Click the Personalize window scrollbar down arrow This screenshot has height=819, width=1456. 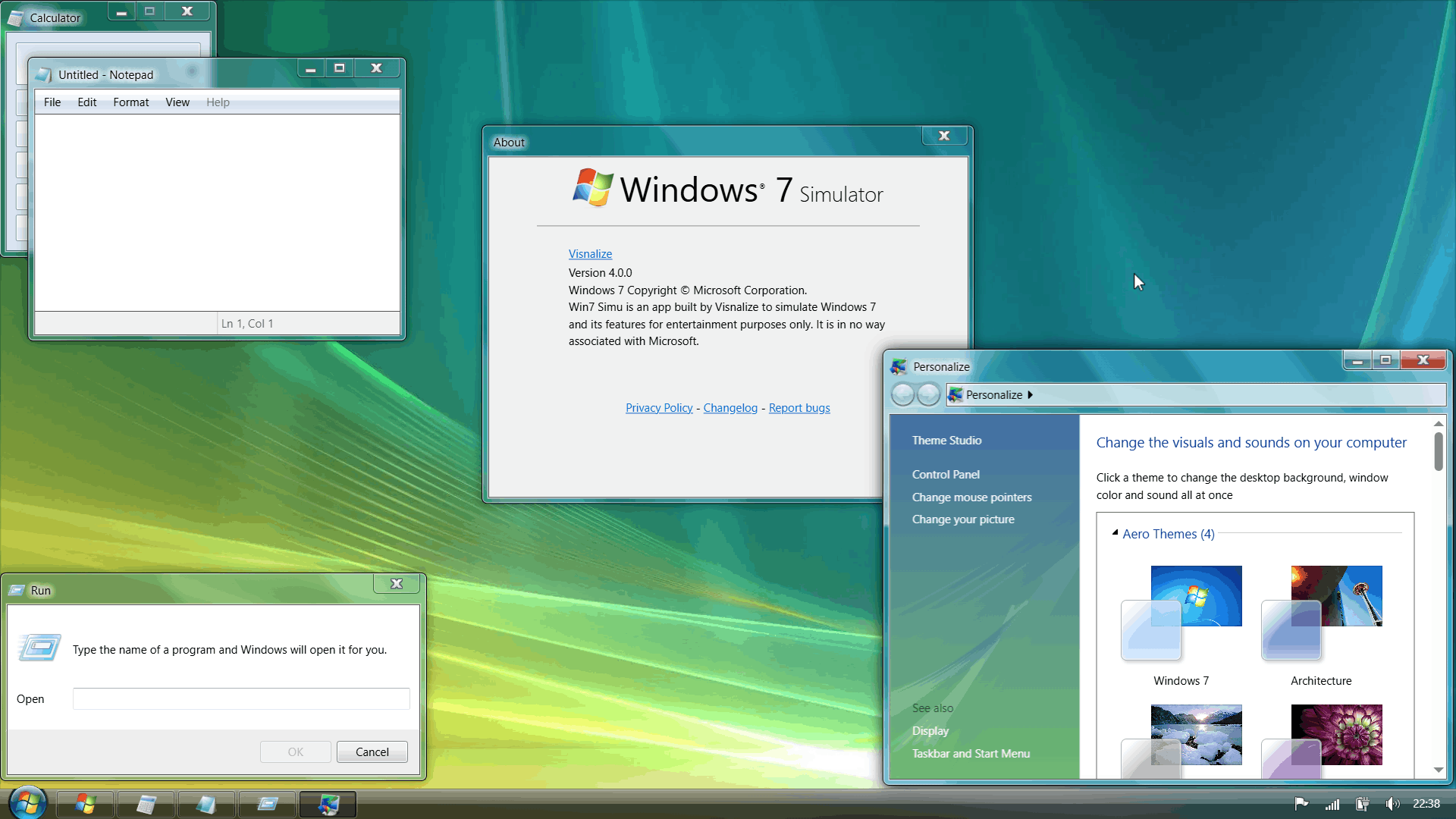click(x=1439, y=770)
